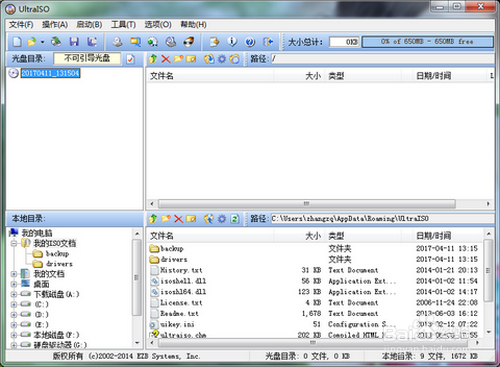Image resolution: width=500 pixels, height=367 pixels.
Task: Click the Save As toolbar icon
Action: click(92, 42)
